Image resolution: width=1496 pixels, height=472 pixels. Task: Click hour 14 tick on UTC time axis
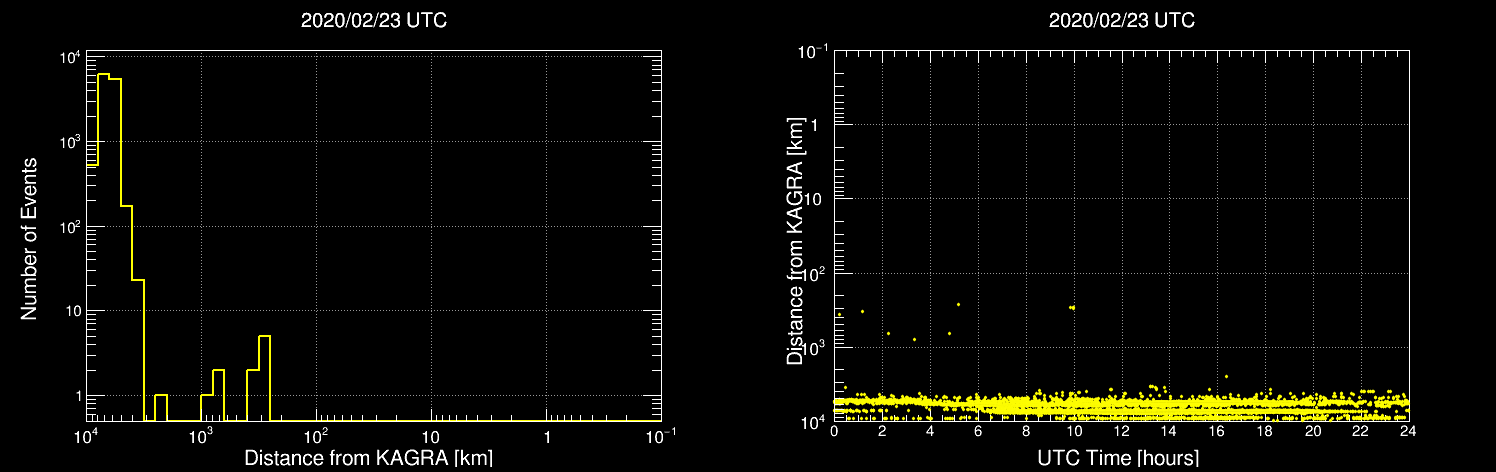(x=1170, y=431)
